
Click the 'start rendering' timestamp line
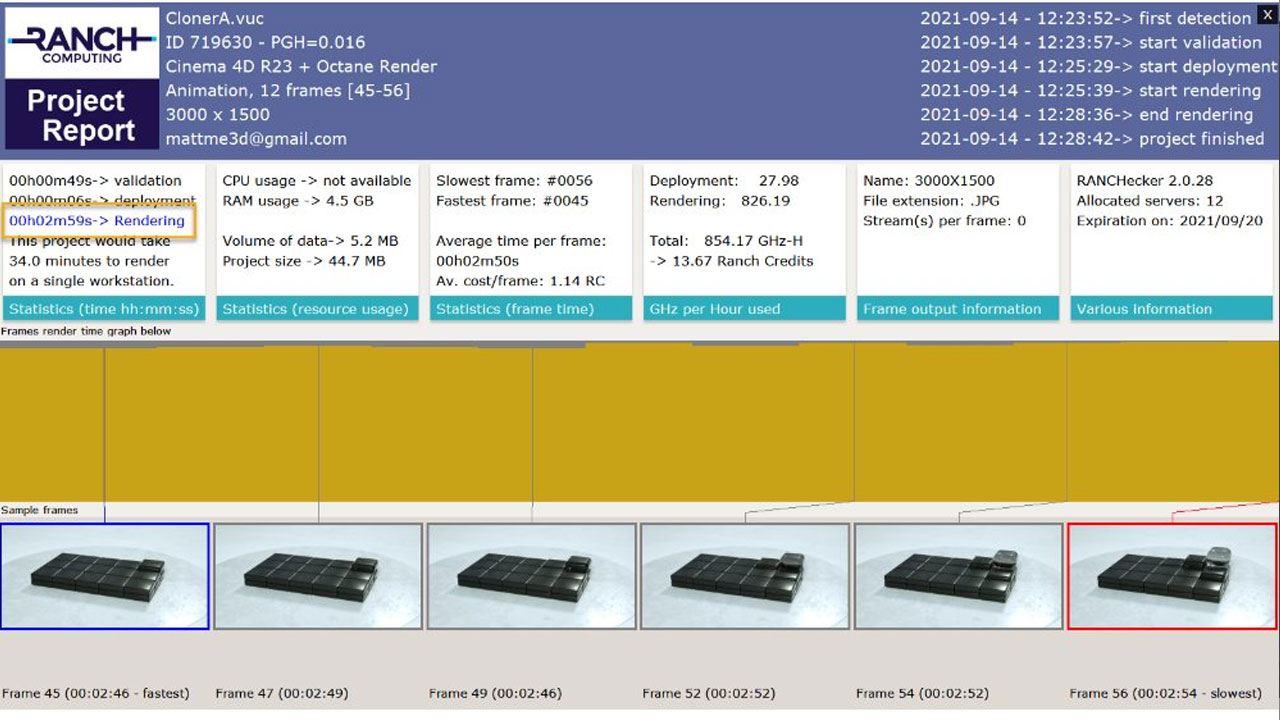[x=1091, y=90]
